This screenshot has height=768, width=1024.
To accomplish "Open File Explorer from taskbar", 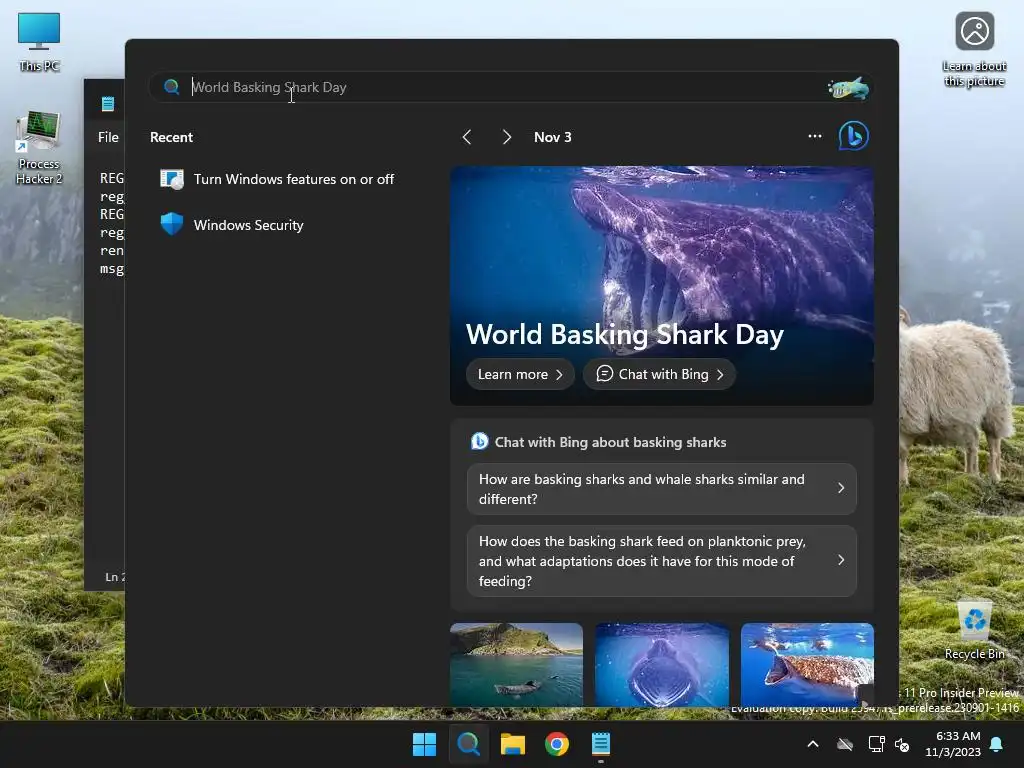I will click(x=513, y=744).
